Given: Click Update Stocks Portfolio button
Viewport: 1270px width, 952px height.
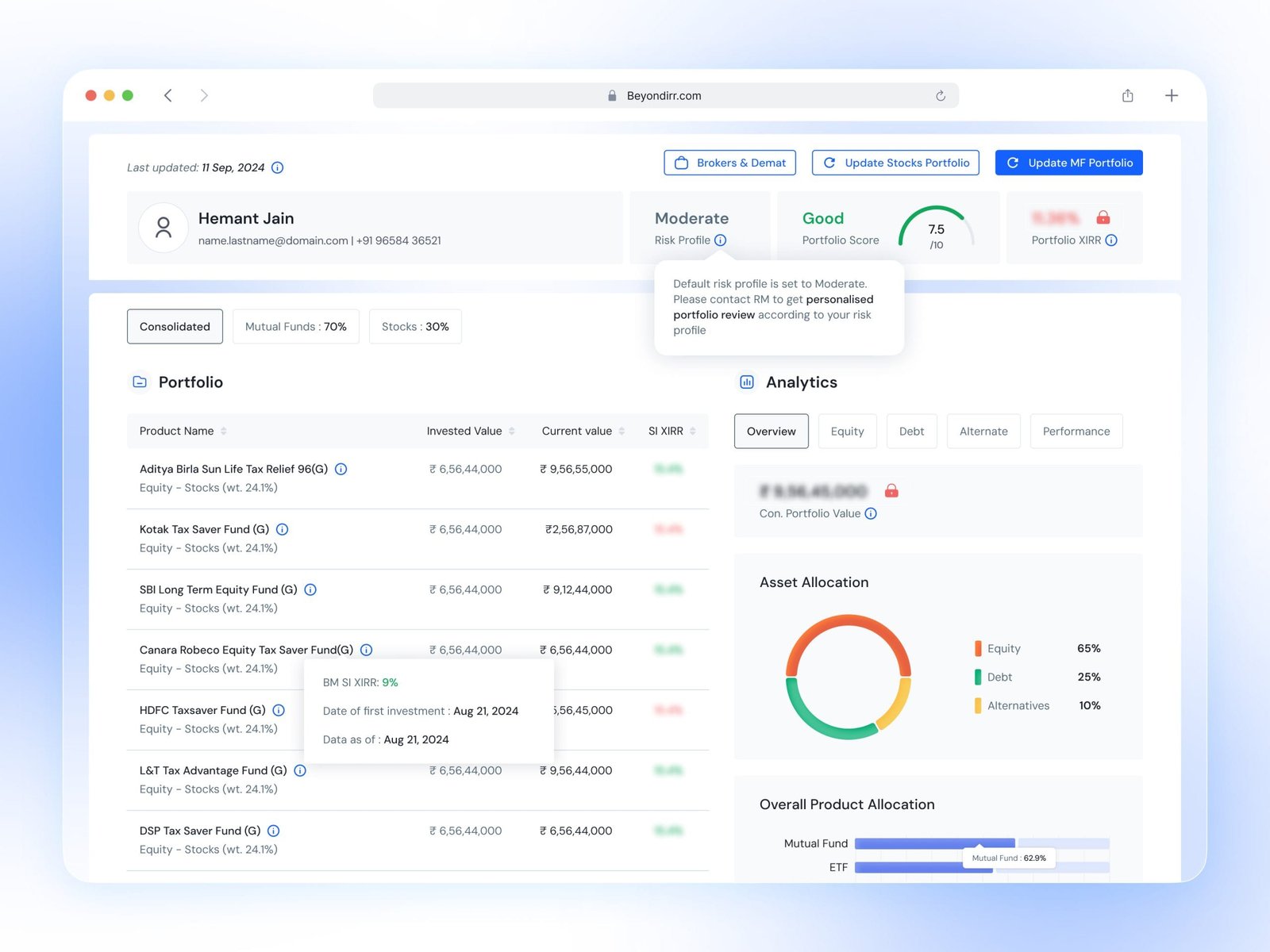Looking at the screenshot, I should pyautogui.click(x=896, y=163).
